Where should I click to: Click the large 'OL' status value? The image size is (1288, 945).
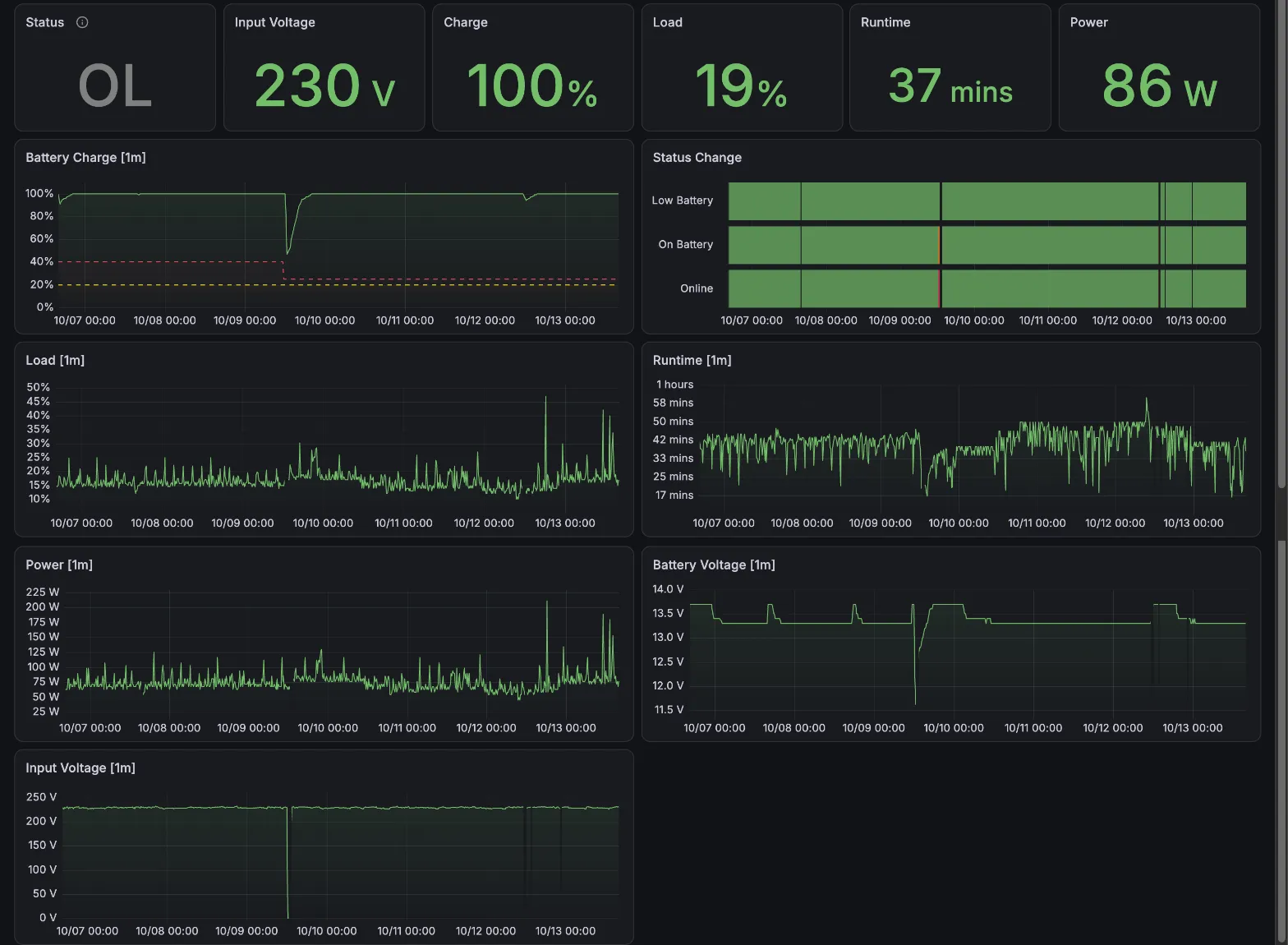pyautogui.click(x=115, y=85)
